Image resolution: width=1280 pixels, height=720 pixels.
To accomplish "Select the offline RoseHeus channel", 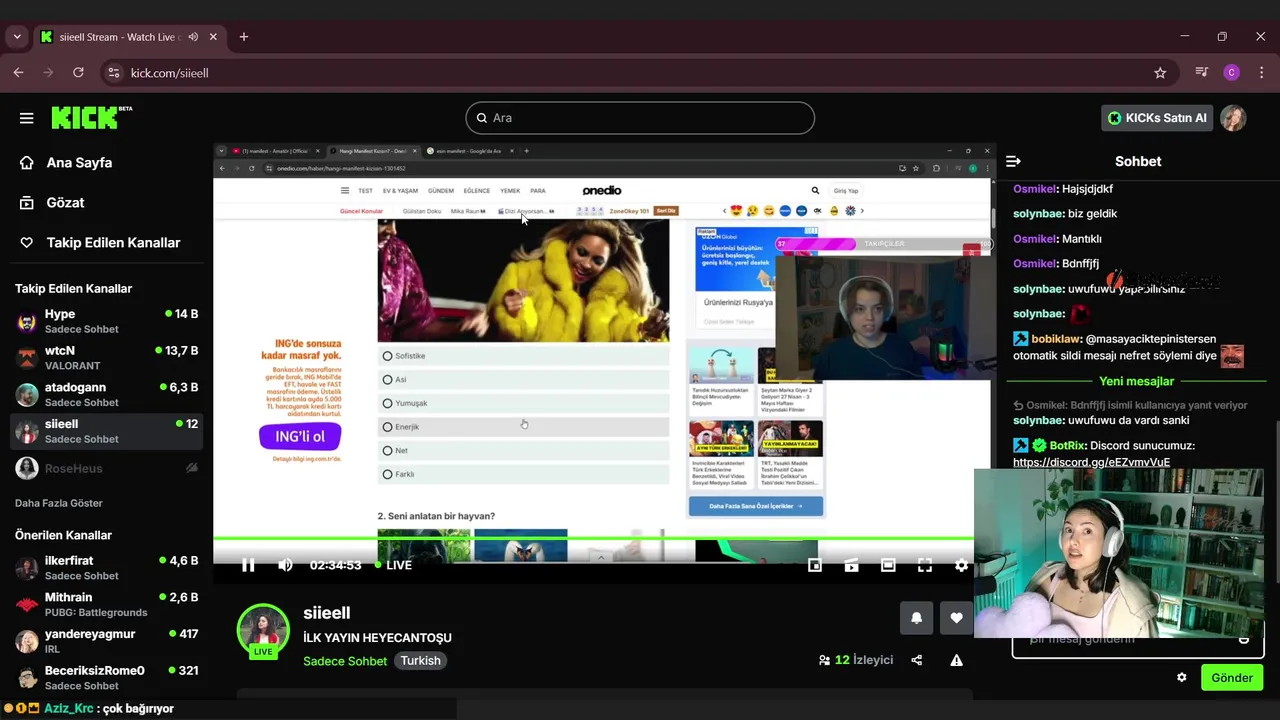I will pos(107,468).
